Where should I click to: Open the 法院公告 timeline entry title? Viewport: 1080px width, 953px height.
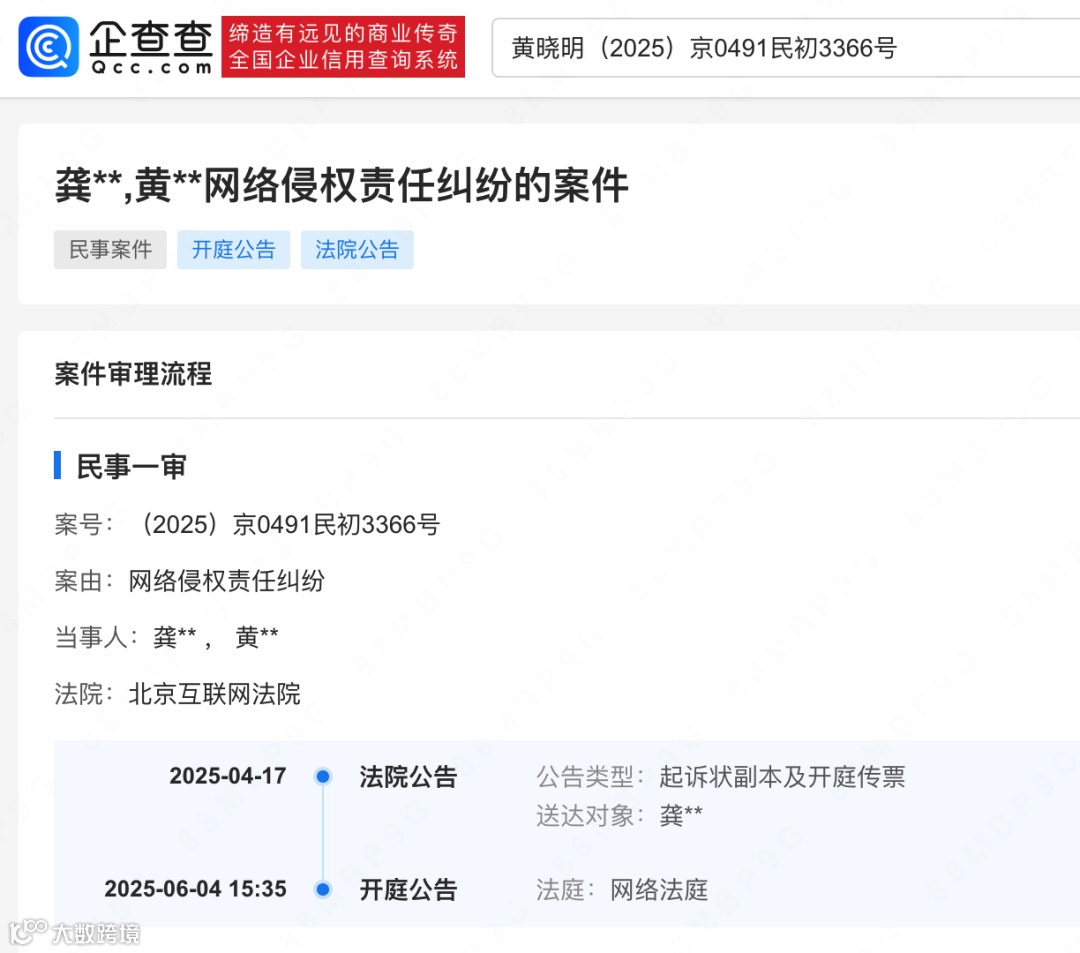(408, 777)
